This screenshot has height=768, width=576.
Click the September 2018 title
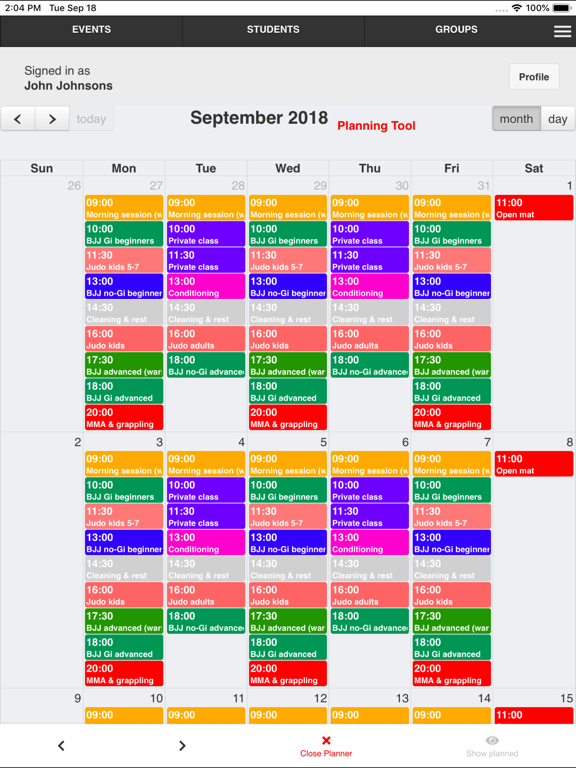(x=259, y=118)
